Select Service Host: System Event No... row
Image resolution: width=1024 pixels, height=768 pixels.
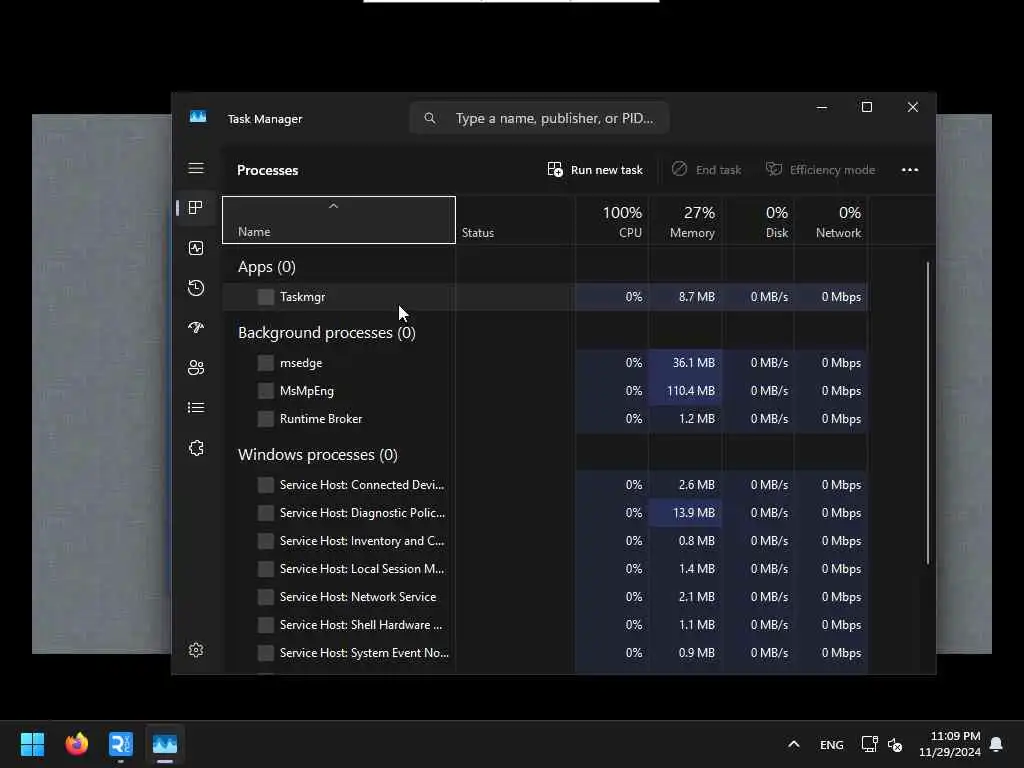click(x=545, y=654)
